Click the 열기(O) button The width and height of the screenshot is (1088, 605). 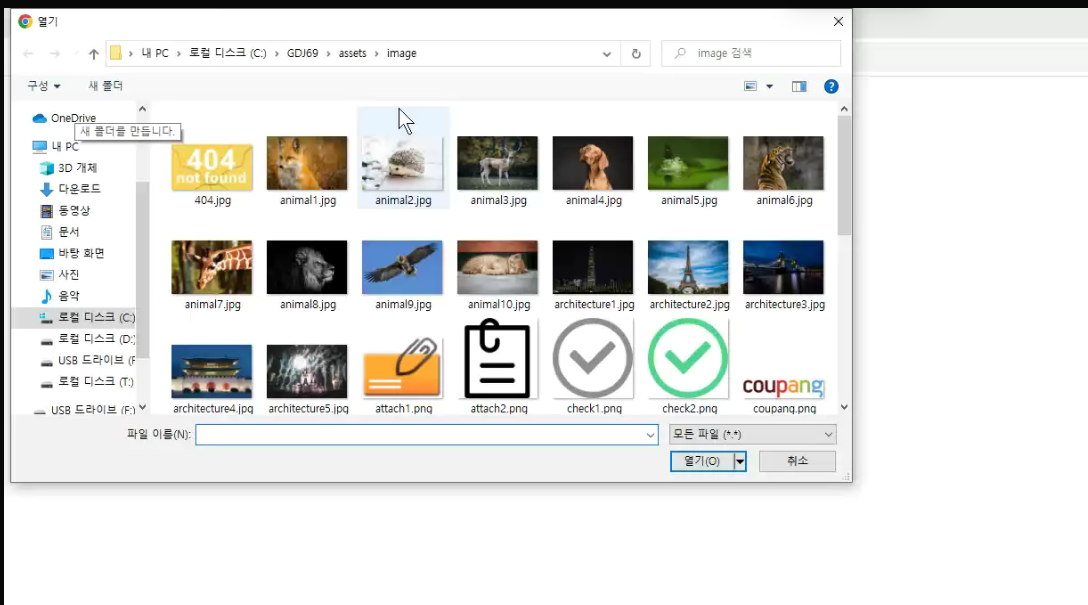click(x=702, y=461)
